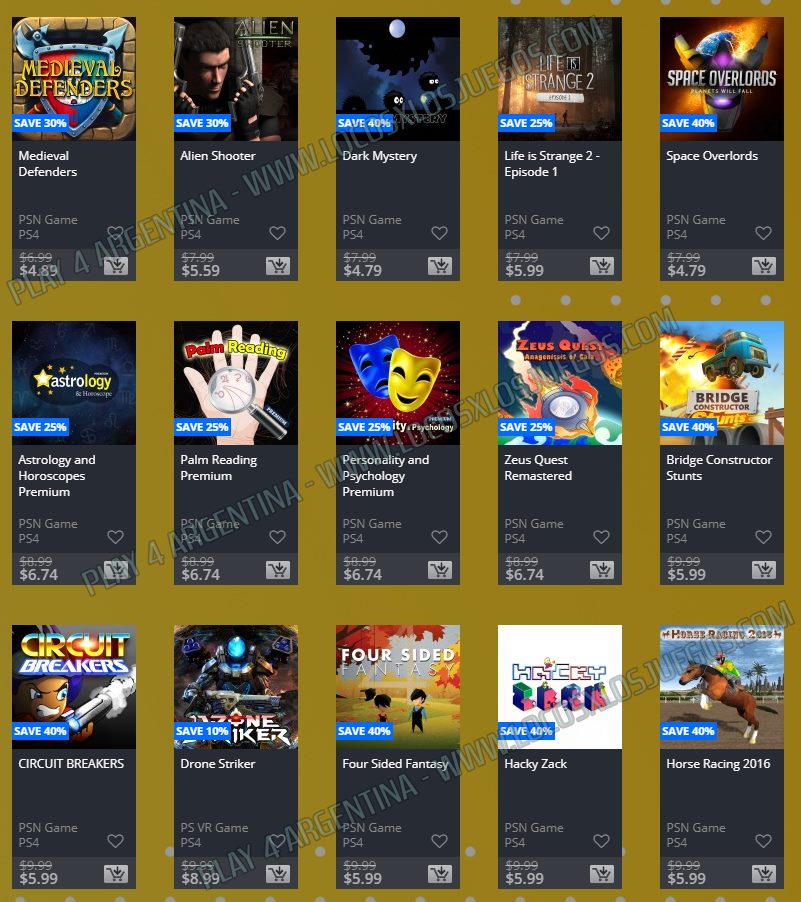The image size is (801, 902).
Task: Wishlist CIRCUIT BREAKERS with heart icon
Action: [116, 841]
